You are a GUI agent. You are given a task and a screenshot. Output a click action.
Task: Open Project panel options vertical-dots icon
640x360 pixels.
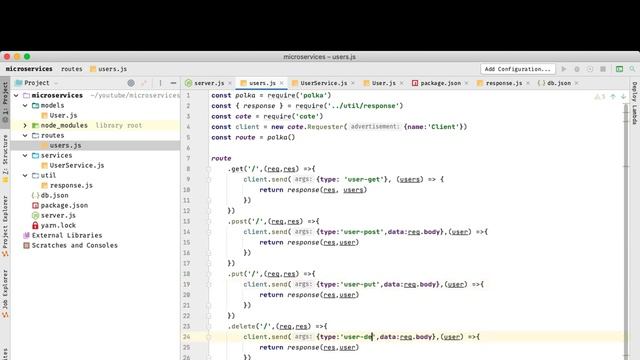[x=160, y=83]
